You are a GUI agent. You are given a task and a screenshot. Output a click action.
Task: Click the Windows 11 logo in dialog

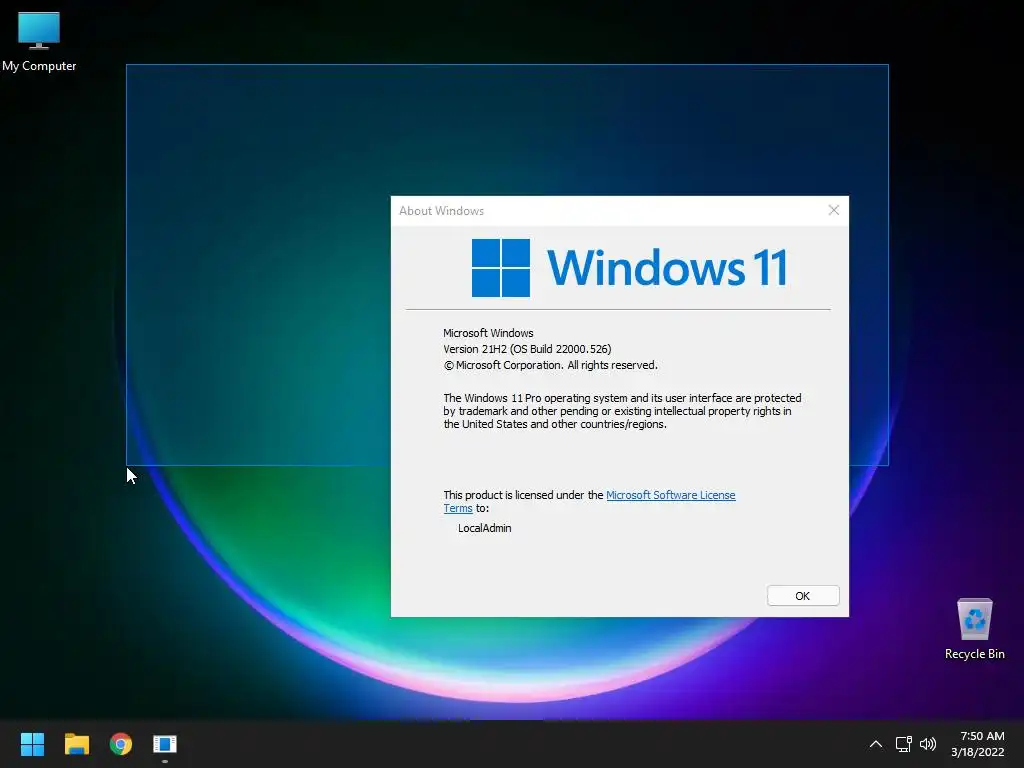coord(629,268)
